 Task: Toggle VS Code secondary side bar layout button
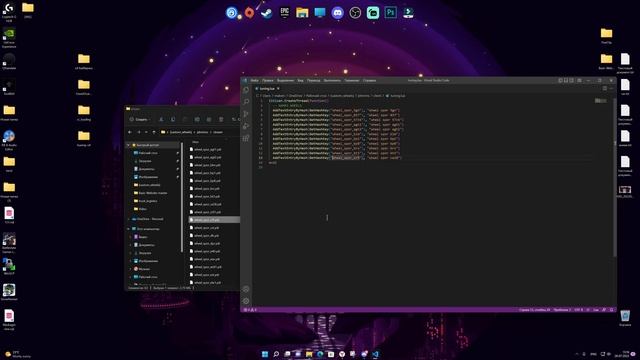[572, 80]
